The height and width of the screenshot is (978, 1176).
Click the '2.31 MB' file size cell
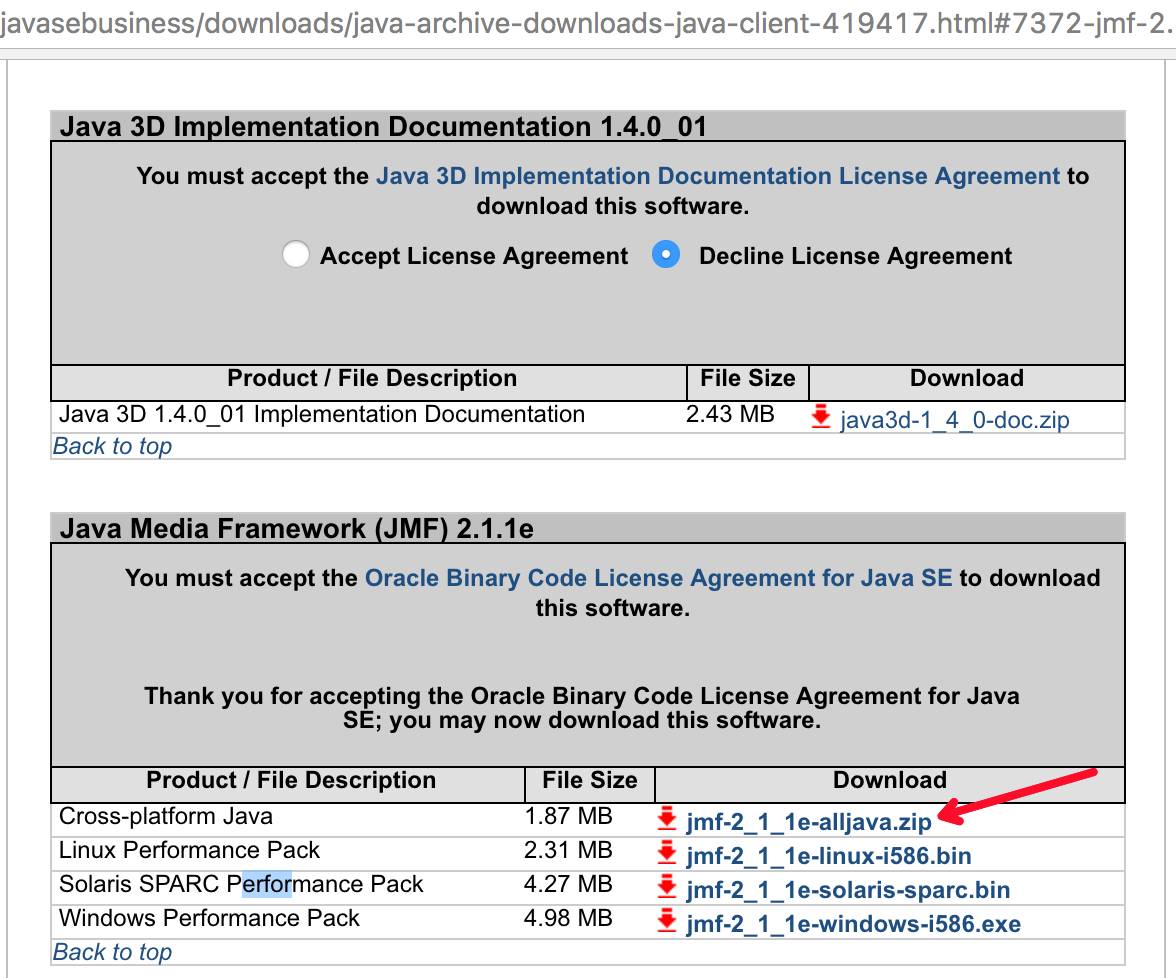tap(568, 850)
